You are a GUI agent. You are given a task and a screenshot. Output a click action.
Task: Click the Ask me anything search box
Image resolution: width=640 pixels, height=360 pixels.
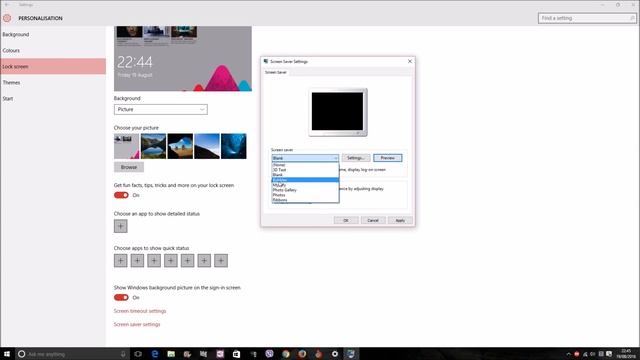pyautogui.click(x=73, y=354)
